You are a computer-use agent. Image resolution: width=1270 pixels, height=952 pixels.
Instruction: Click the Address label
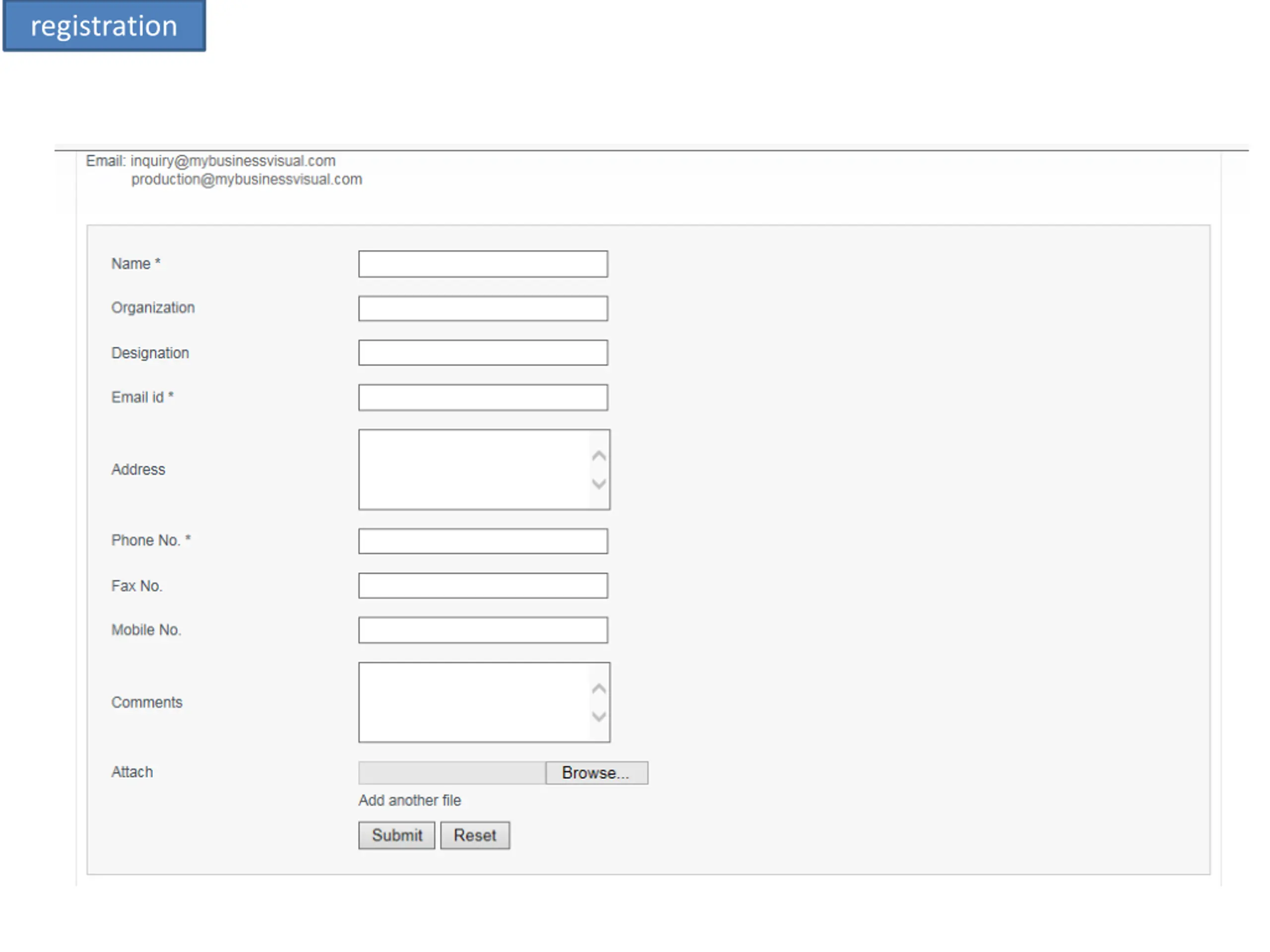(x=138, y=470)
